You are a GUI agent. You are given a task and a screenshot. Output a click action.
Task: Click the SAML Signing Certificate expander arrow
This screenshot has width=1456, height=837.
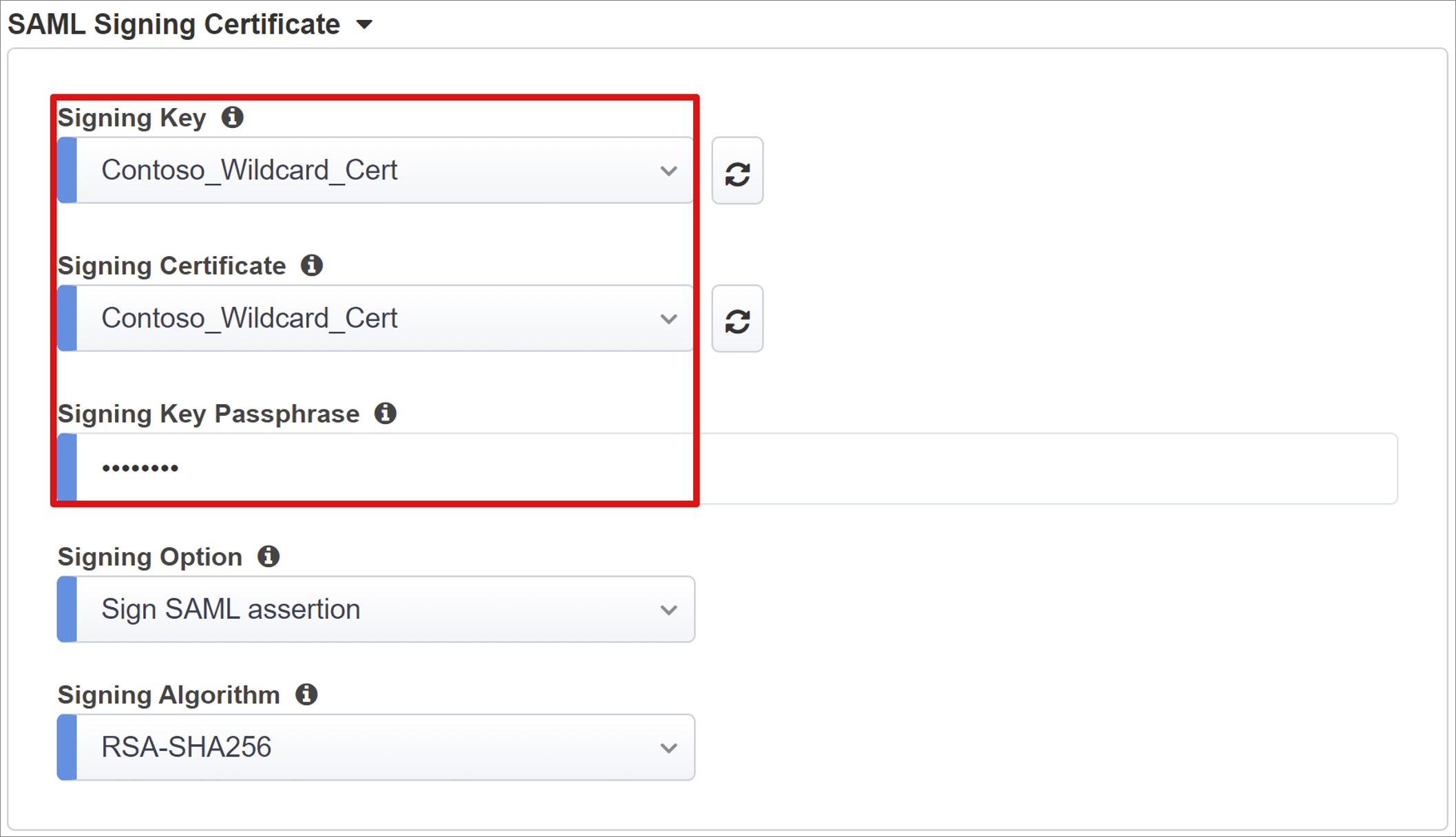pos(369,19)
